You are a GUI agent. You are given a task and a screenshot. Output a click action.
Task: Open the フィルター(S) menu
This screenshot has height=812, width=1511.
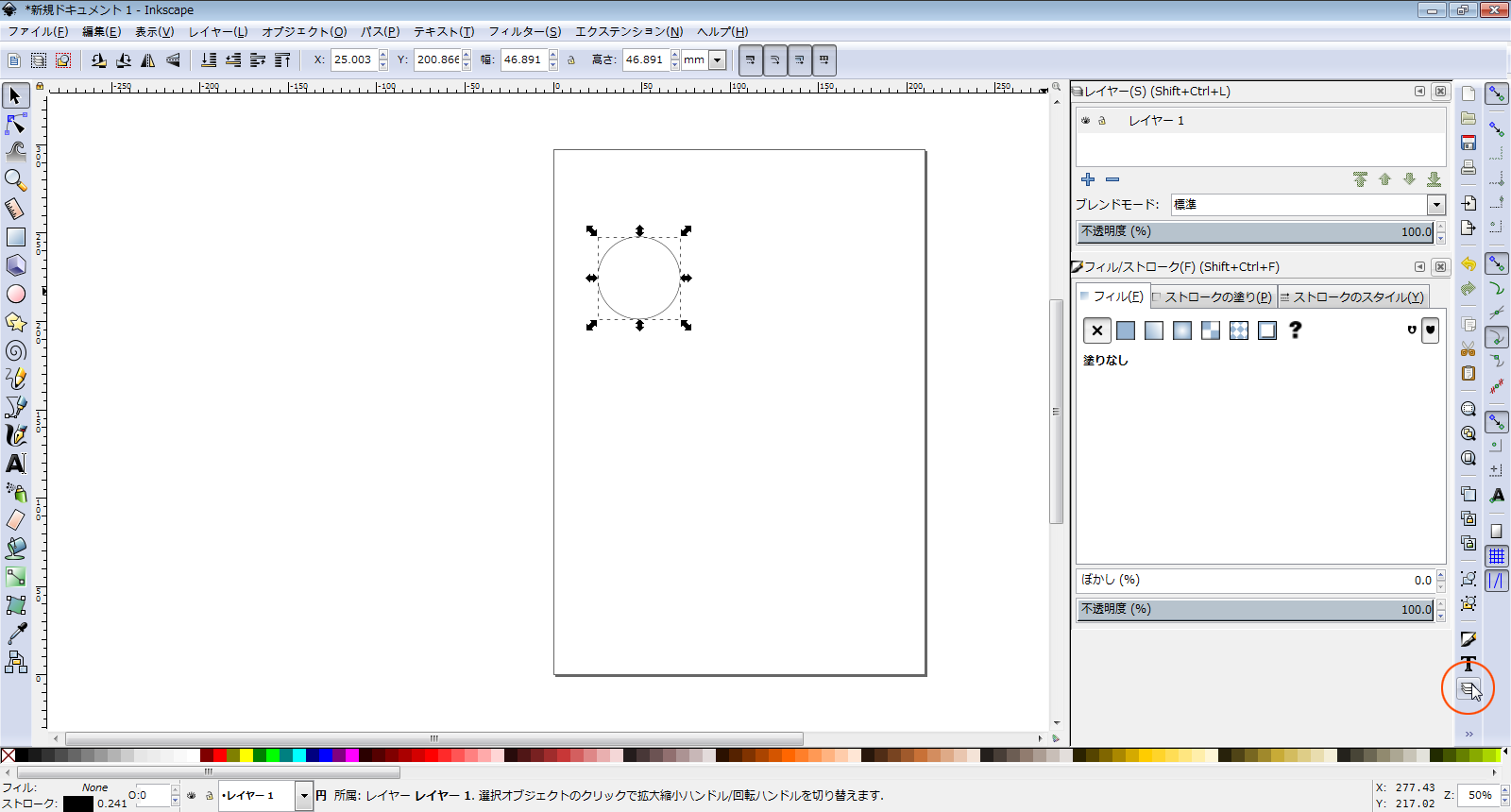(524, 31)
